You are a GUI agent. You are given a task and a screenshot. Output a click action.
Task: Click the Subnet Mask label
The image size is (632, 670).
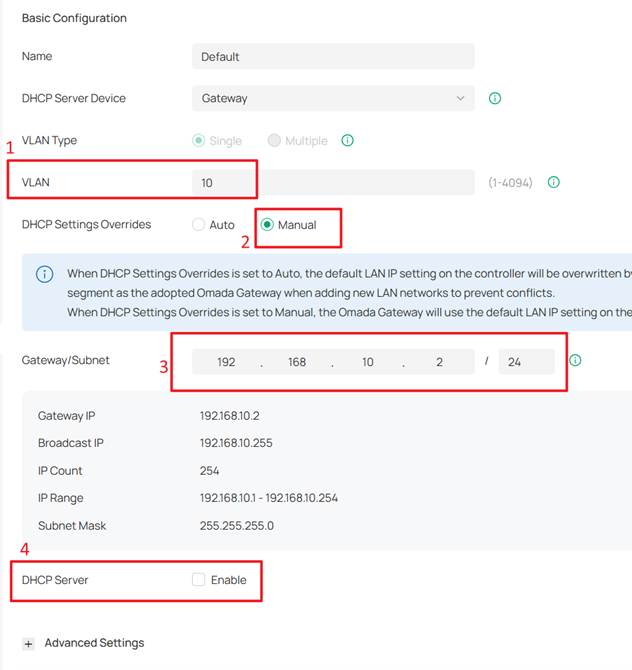coord(72,526)
